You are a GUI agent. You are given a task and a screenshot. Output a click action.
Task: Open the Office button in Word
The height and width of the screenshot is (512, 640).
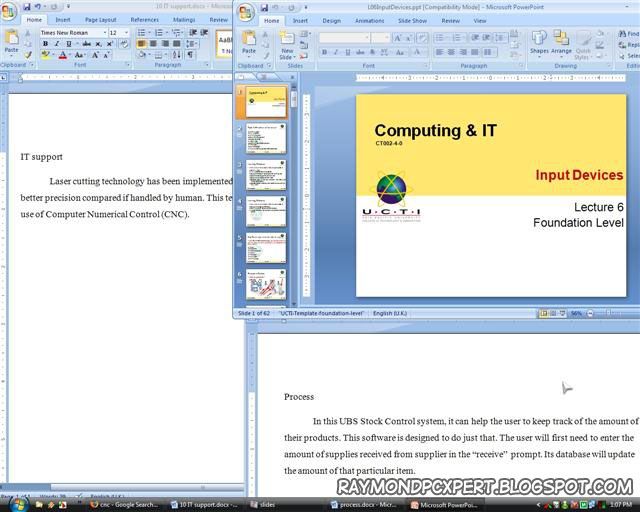point(9,11)
